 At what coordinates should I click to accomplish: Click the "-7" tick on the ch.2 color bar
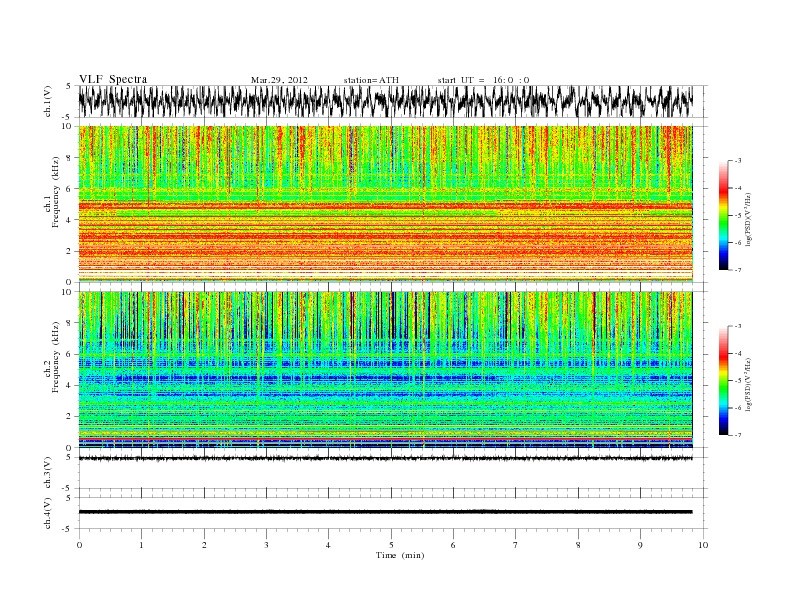[737, 435]
